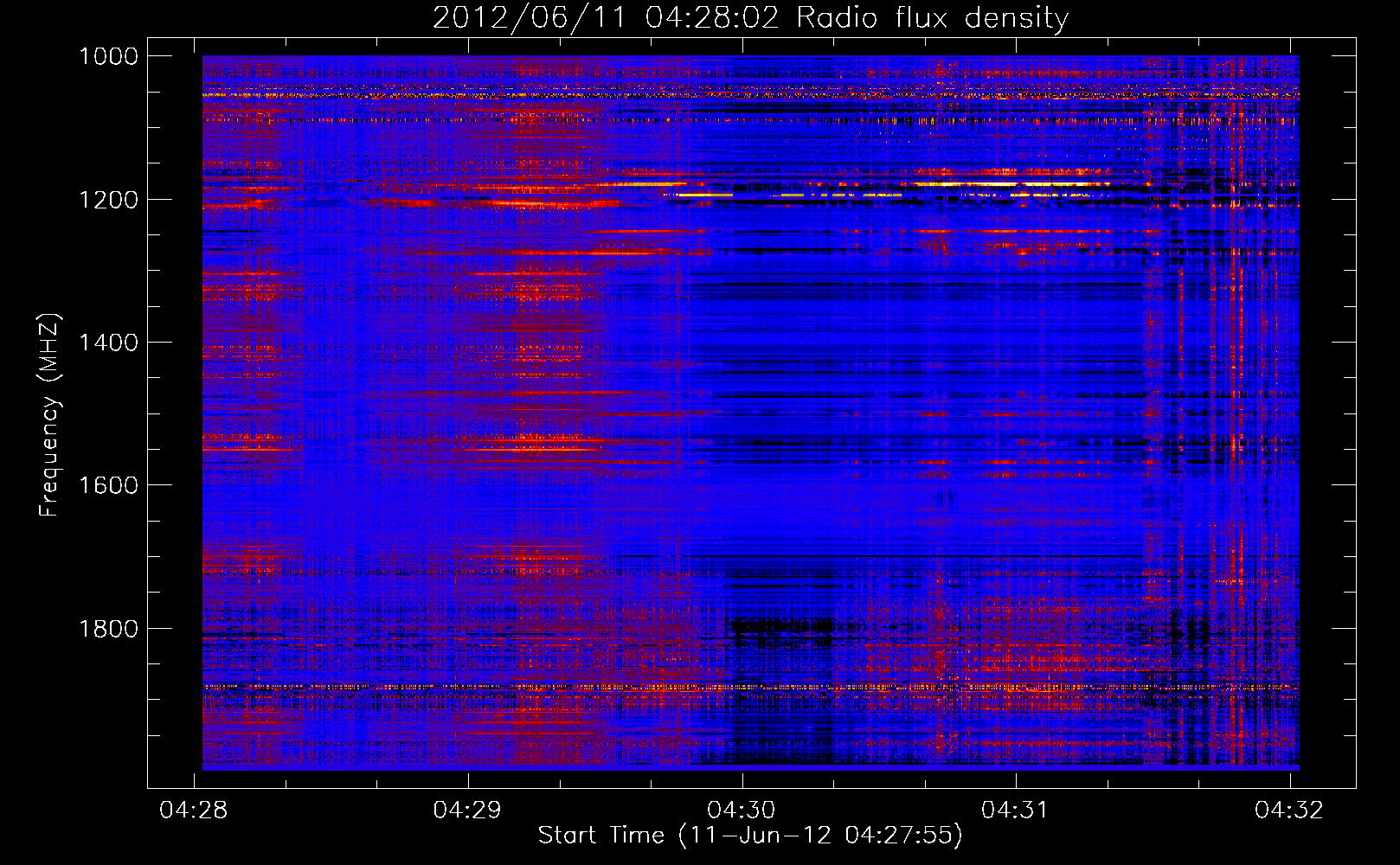This screenshot has width=1400, height=865.
Task: Click the 1200 frequency tick label
Action: pos(108,200)
